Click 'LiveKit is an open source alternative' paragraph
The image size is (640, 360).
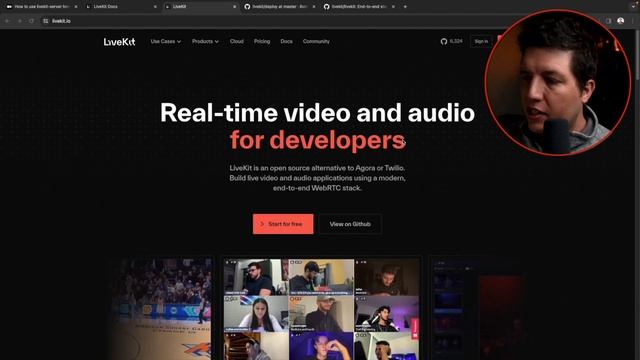[317, 178]
